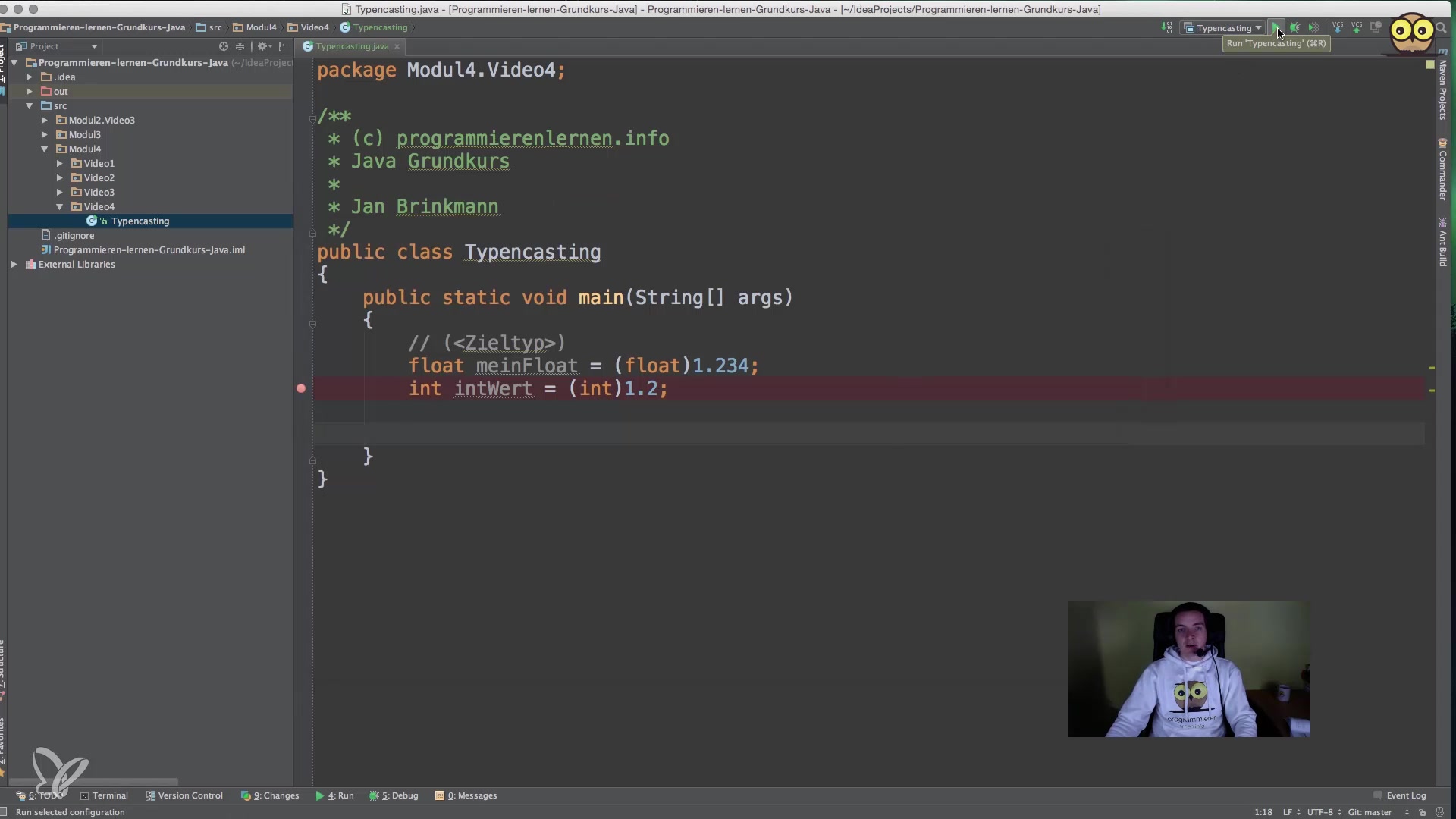Click the Make Project build icon
Screen dimensions: 1456x819
coord(1167,28)
